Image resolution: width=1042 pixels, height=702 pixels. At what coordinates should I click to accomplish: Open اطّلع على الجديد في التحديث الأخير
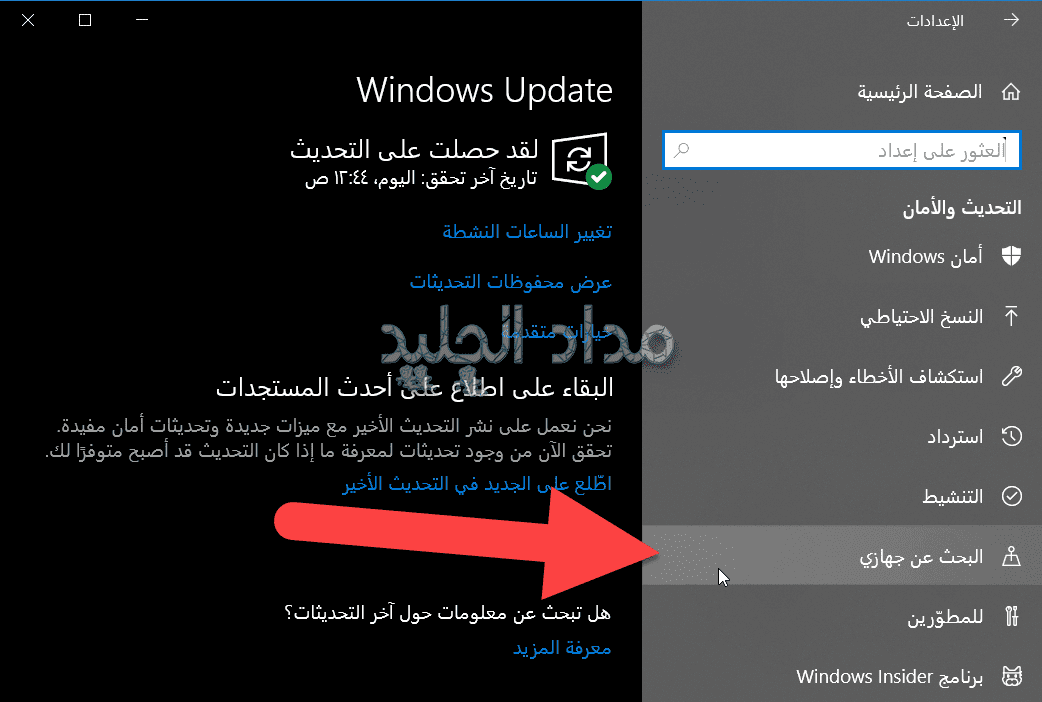pos(476,483)
